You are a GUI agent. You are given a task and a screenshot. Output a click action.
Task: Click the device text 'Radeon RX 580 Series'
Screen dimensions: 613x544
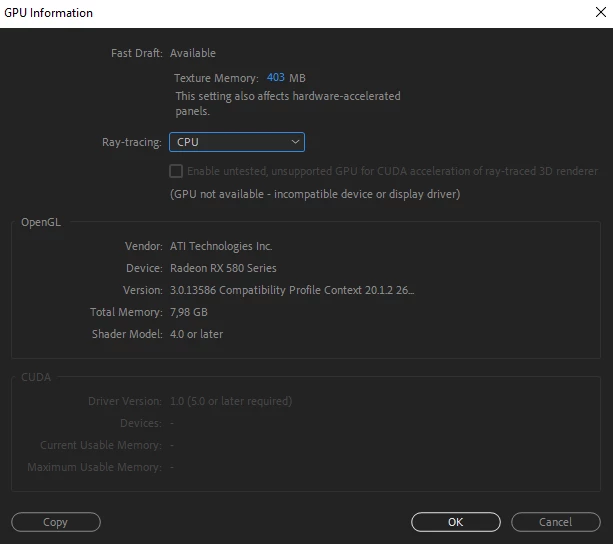click(x=223, y=268)
